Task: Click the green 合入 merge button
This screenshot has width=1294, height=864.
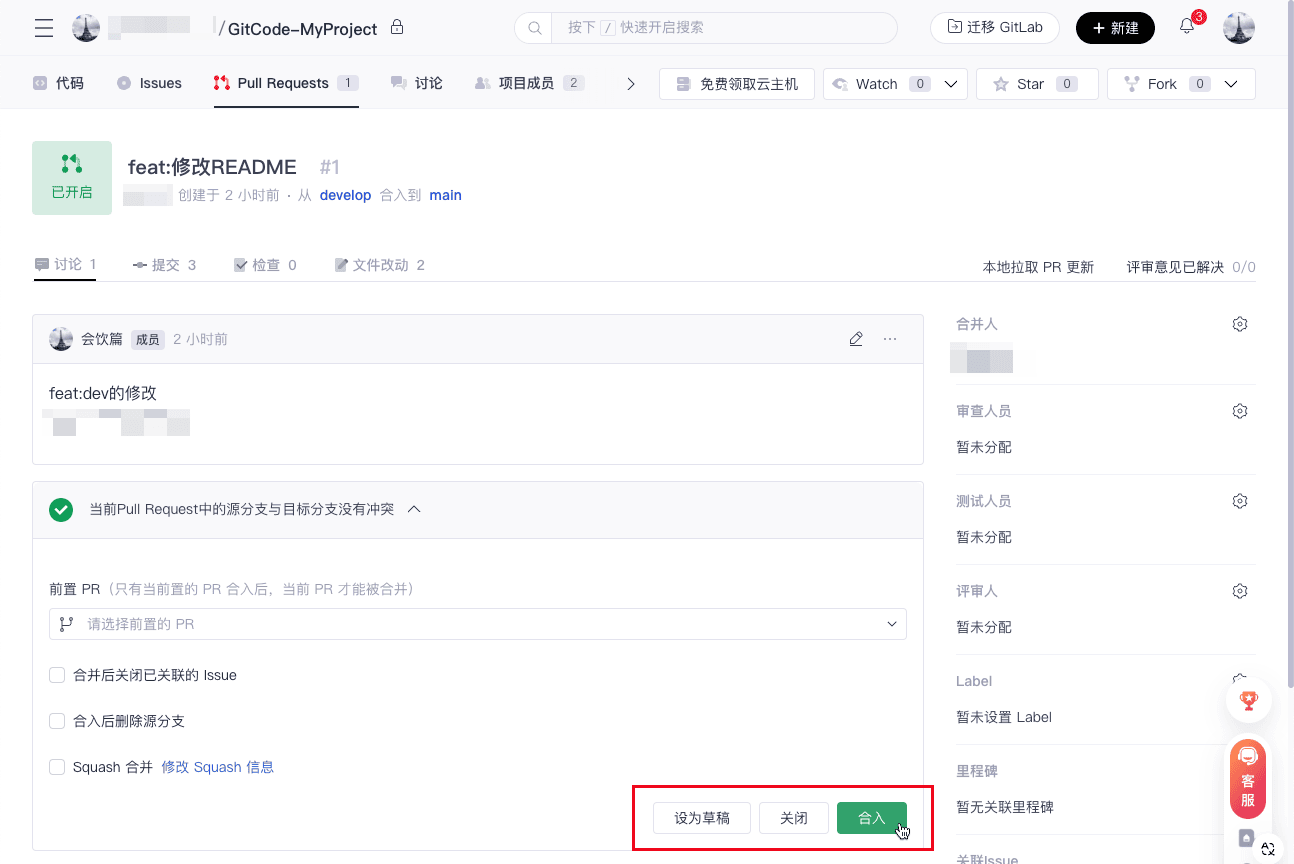Action: tap(871, 818)
